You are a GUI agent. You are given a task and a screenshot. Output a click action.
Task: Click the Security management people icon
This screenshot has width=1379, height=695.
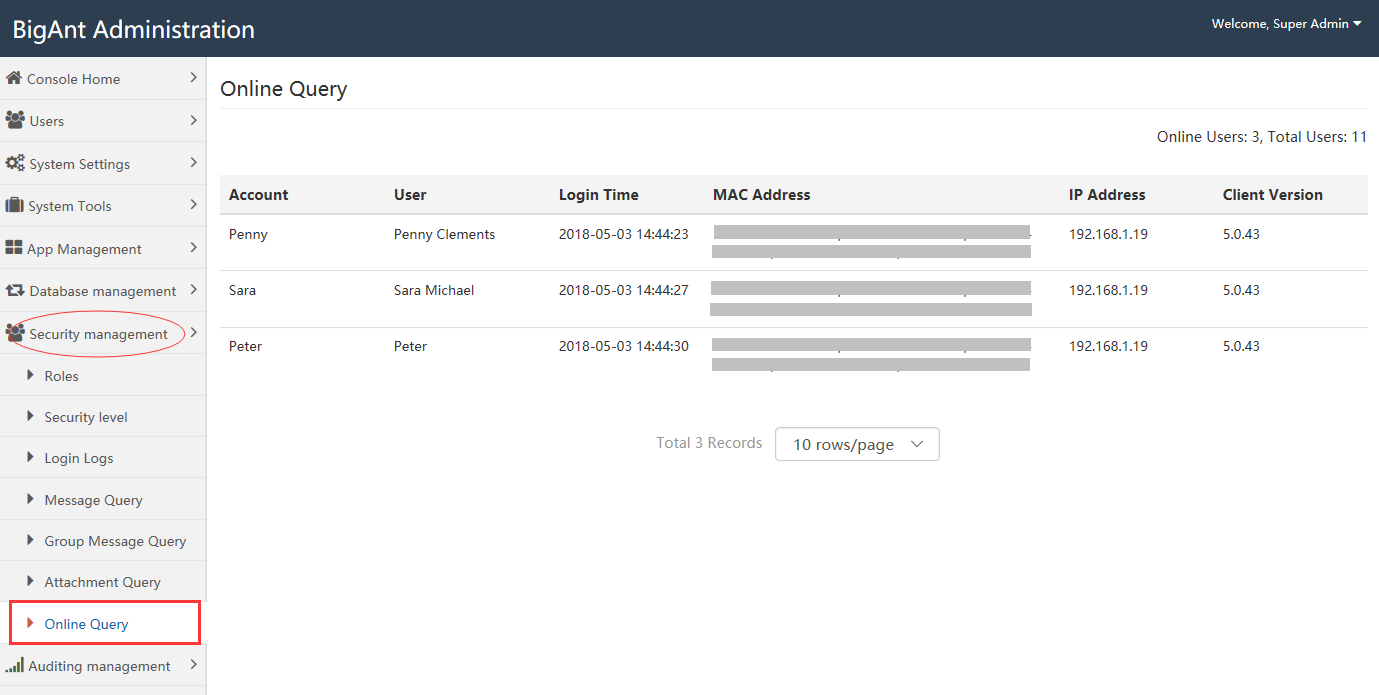[x=15, y=333]
